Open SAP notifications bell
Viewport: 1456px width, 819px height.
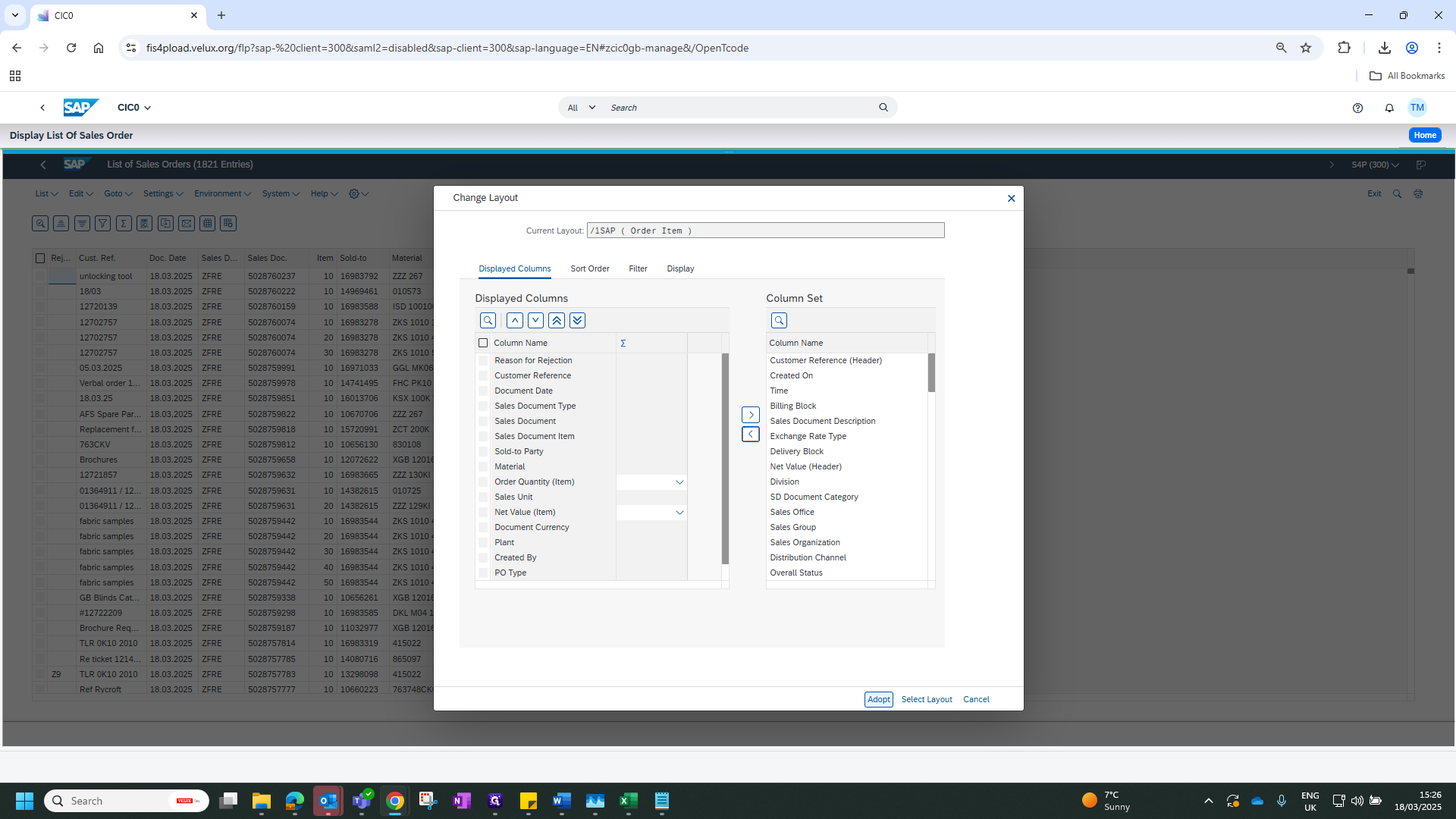coord(1389,108)
